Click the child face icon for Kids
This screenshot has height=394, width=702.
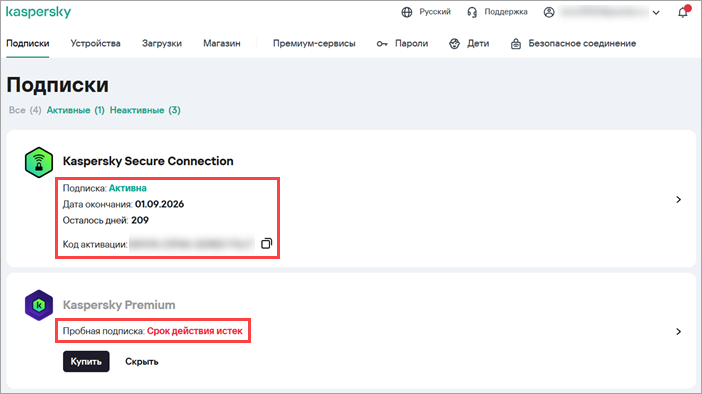tap(454, 43)
